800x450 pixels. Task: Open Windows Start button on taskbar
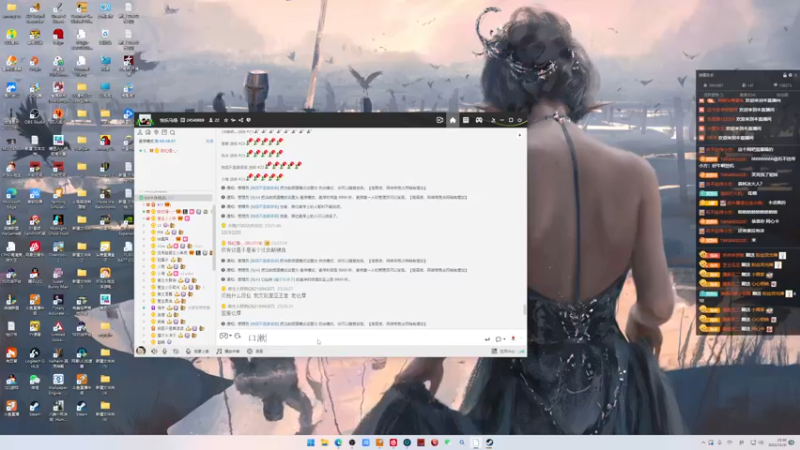pyautogui.click(x=311, y=442)
